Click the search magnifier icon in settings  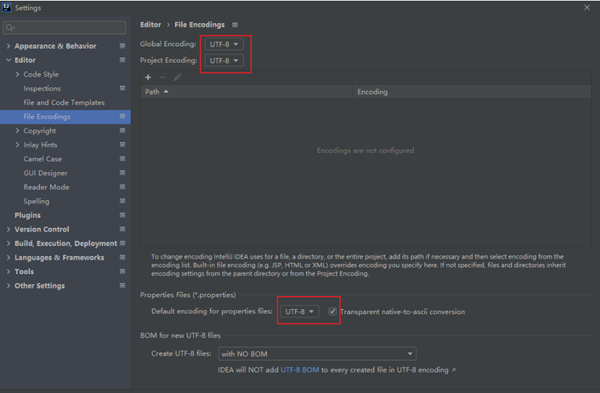(x=10, y=28)
